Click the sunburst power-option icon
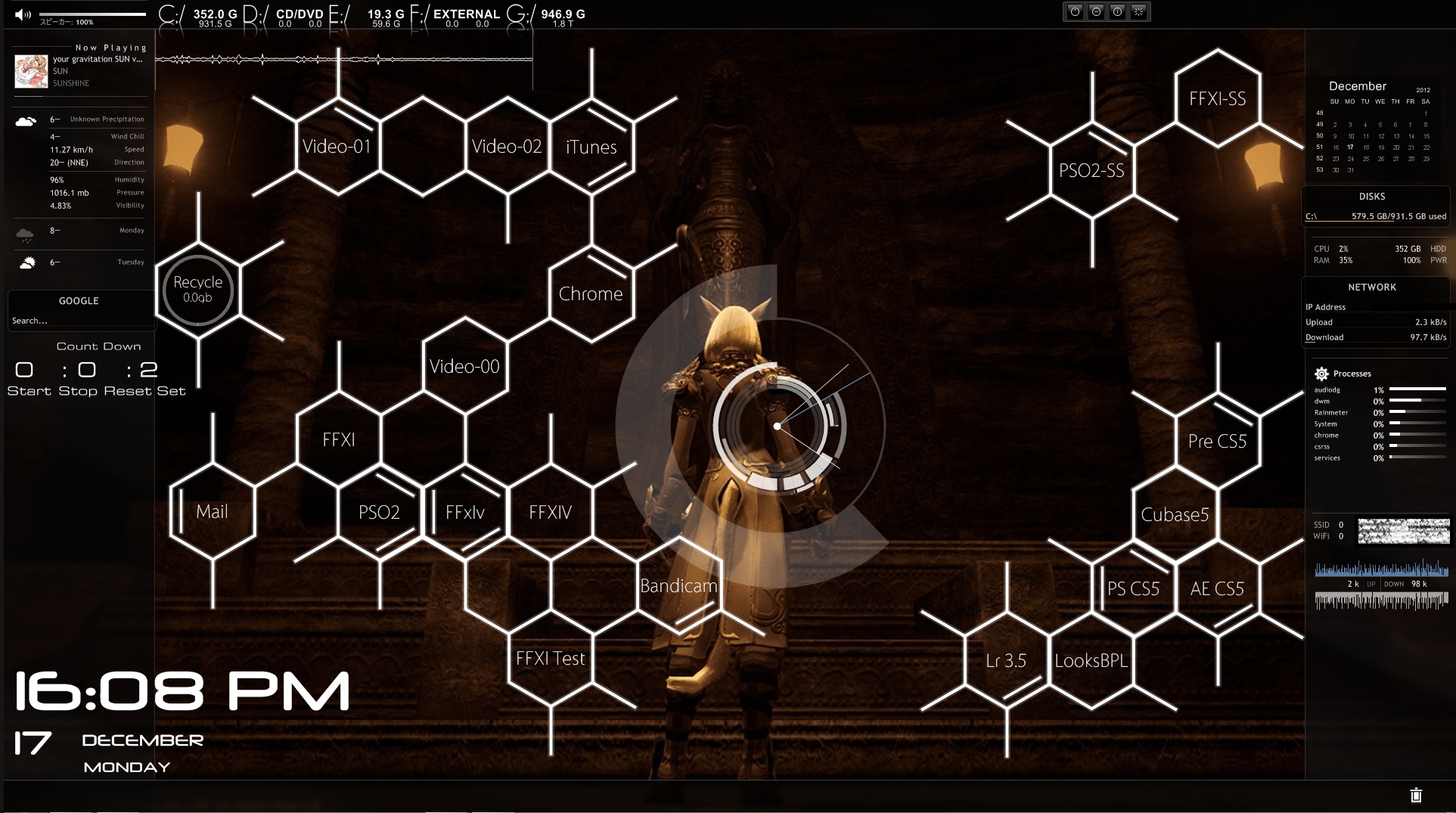This screenshot has height=813, width=1456. 1138,11
